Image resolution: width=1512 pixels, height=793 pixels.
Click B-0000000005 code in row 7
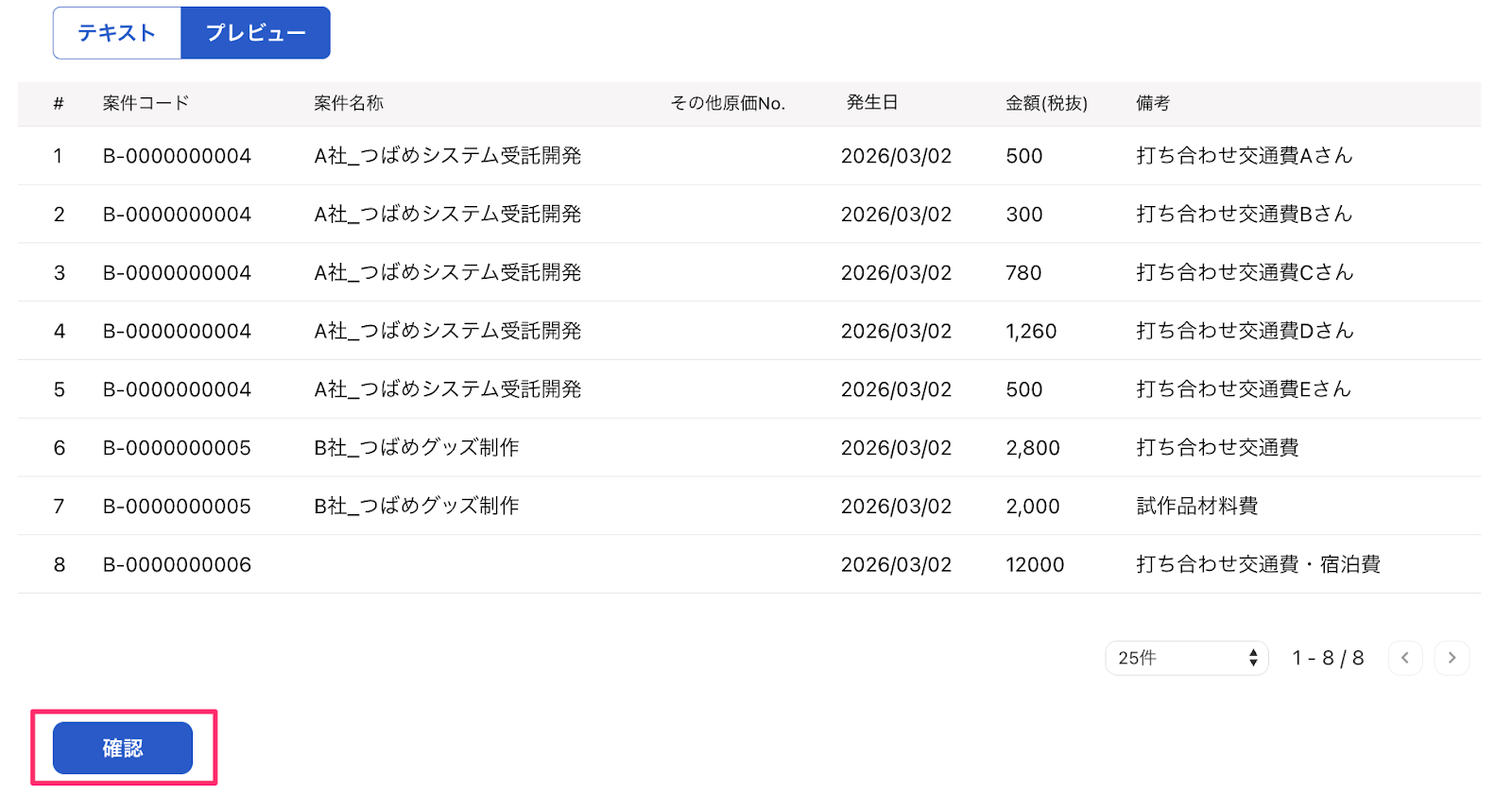click(177, 507)
